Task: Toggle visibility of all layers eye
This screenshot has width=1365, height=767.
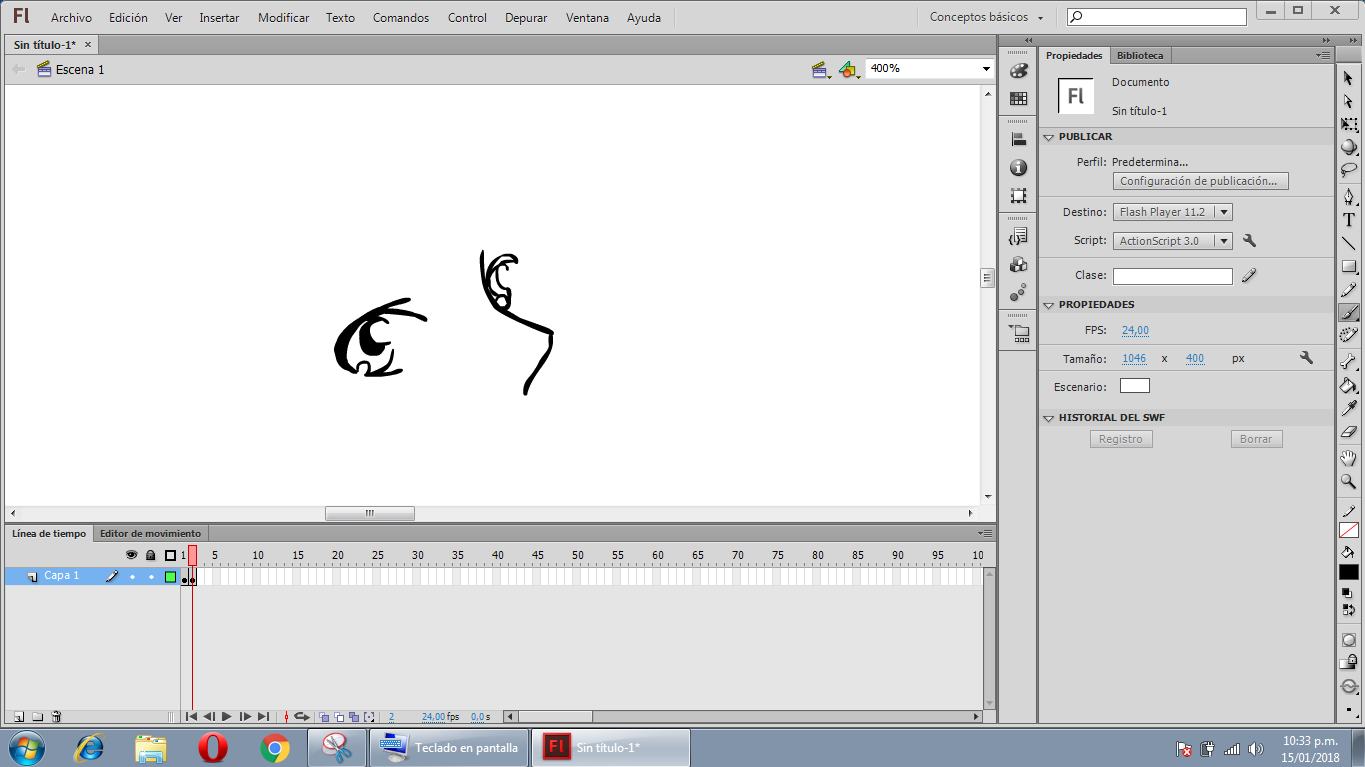Action: pyautogui.click(x=131, y=555)
